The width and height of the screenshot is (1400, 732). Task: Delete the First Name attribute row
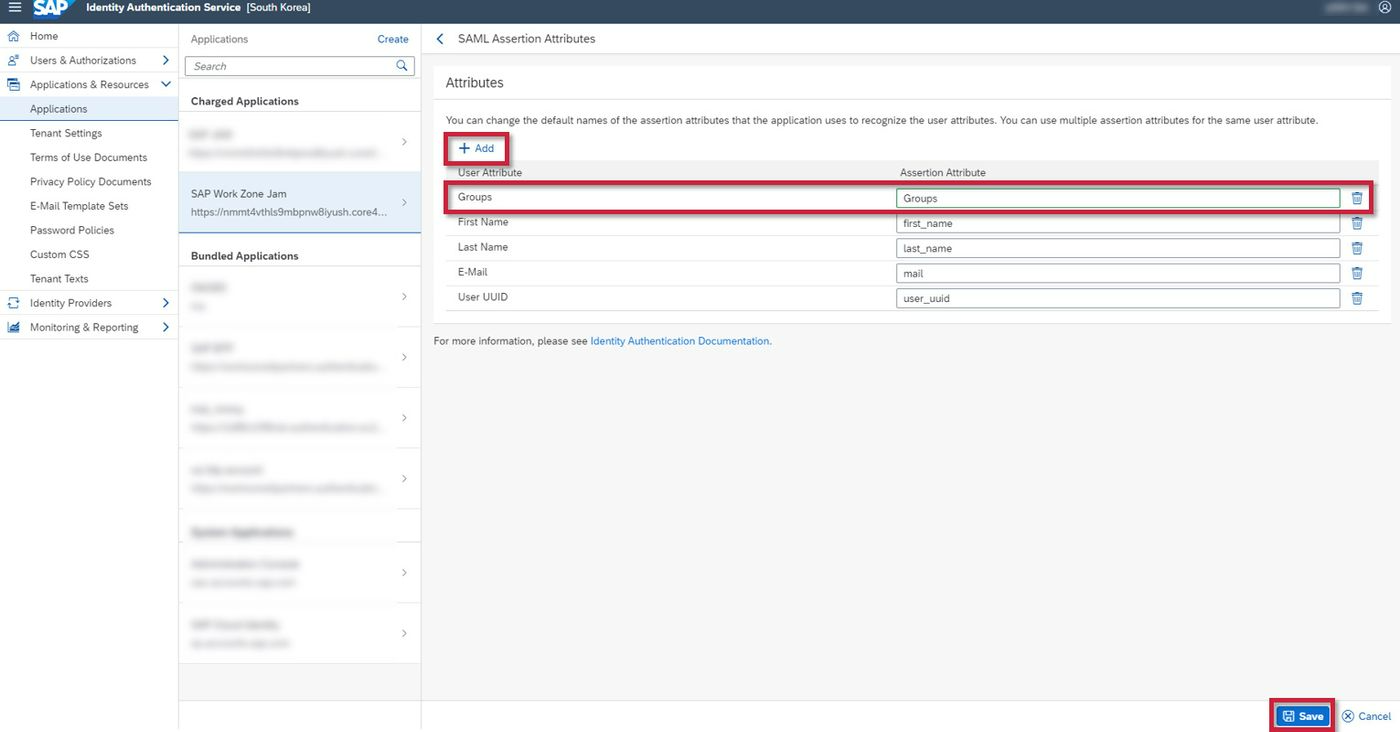[x=1357, y=223]
